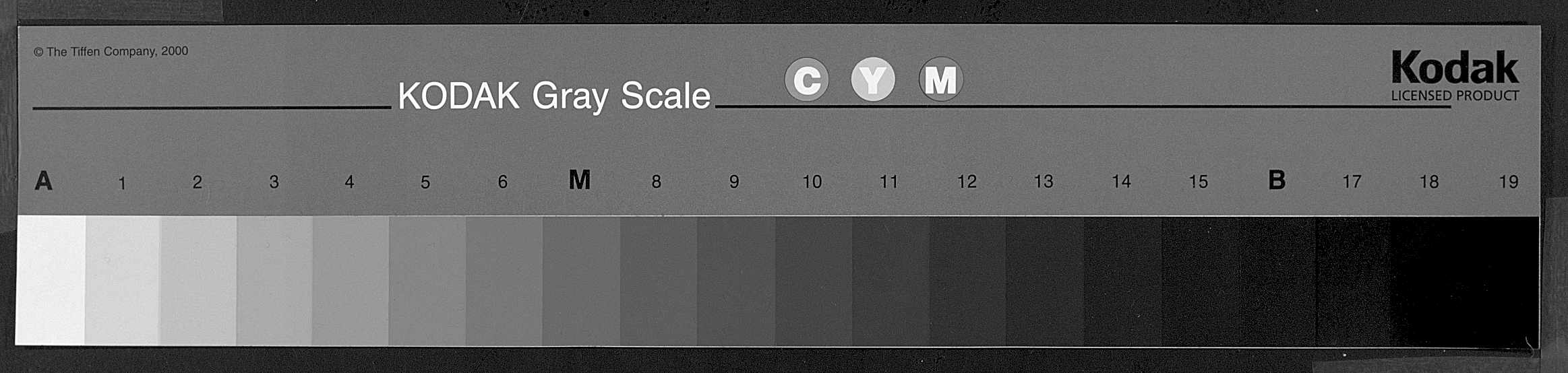Image resolution: width=1568 pixels, height=373 pixels.
Task: Click the Tiffen Company copyright text
Action: 111,51
